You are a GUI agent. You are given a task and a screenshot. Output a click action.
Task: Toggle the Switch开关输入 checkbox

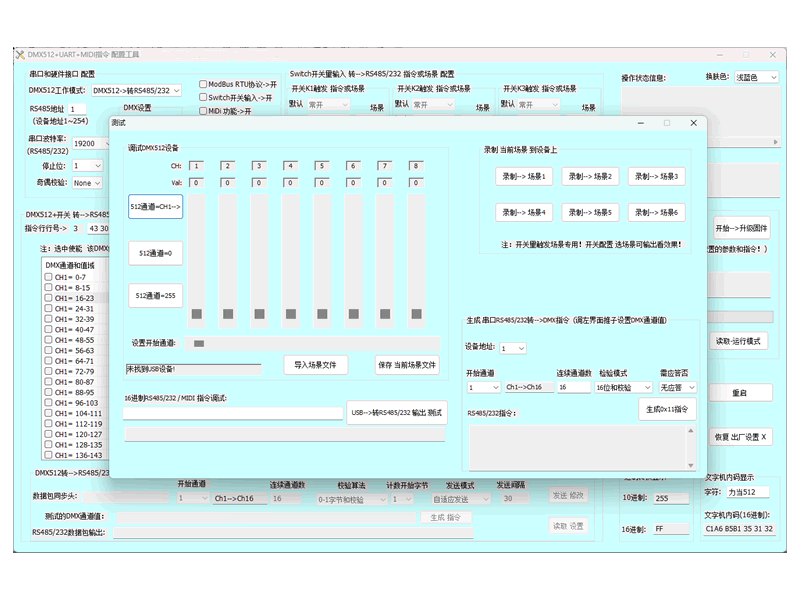203,98
